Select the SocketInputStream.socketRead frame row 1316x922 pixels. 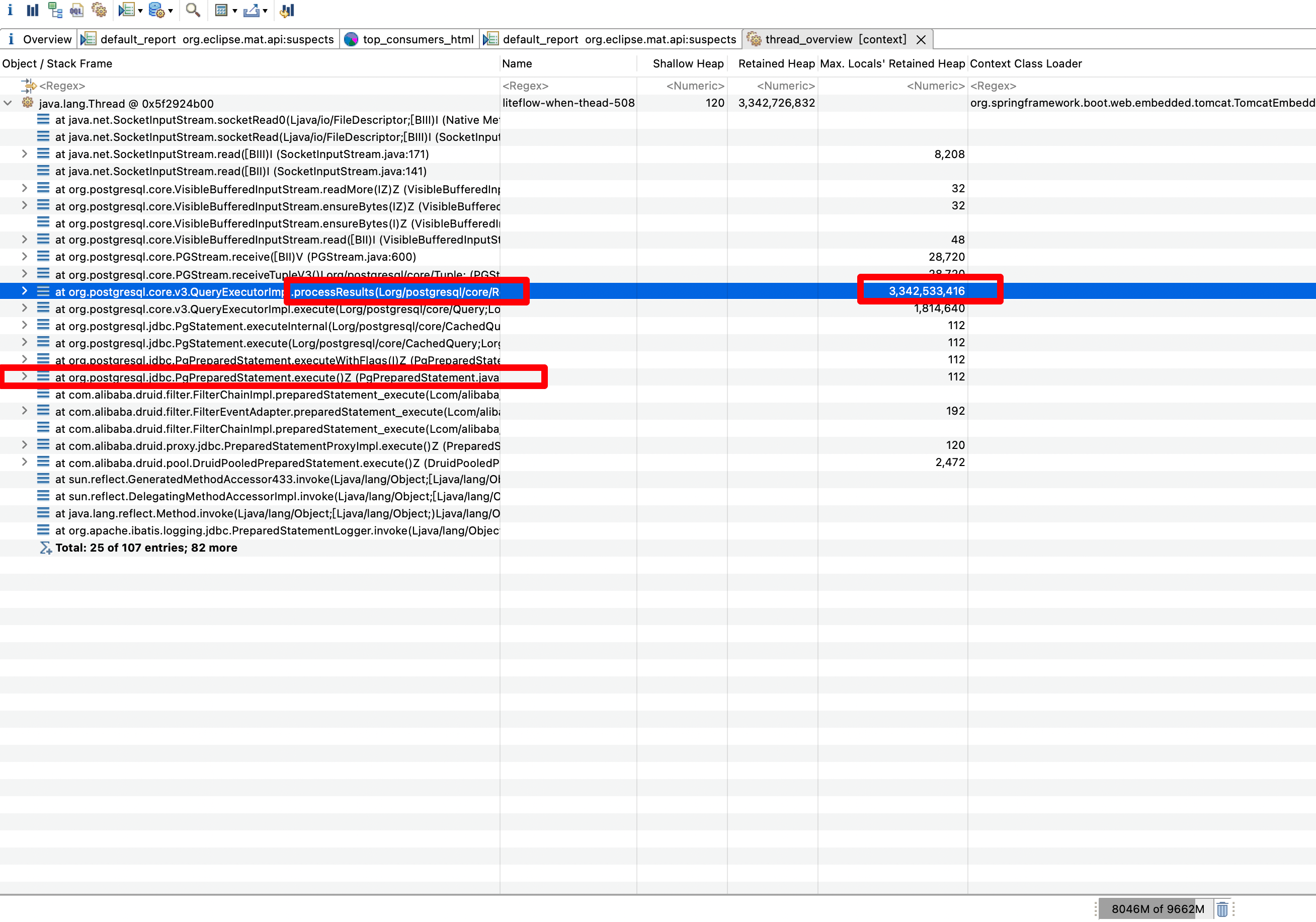pos(277,137)
